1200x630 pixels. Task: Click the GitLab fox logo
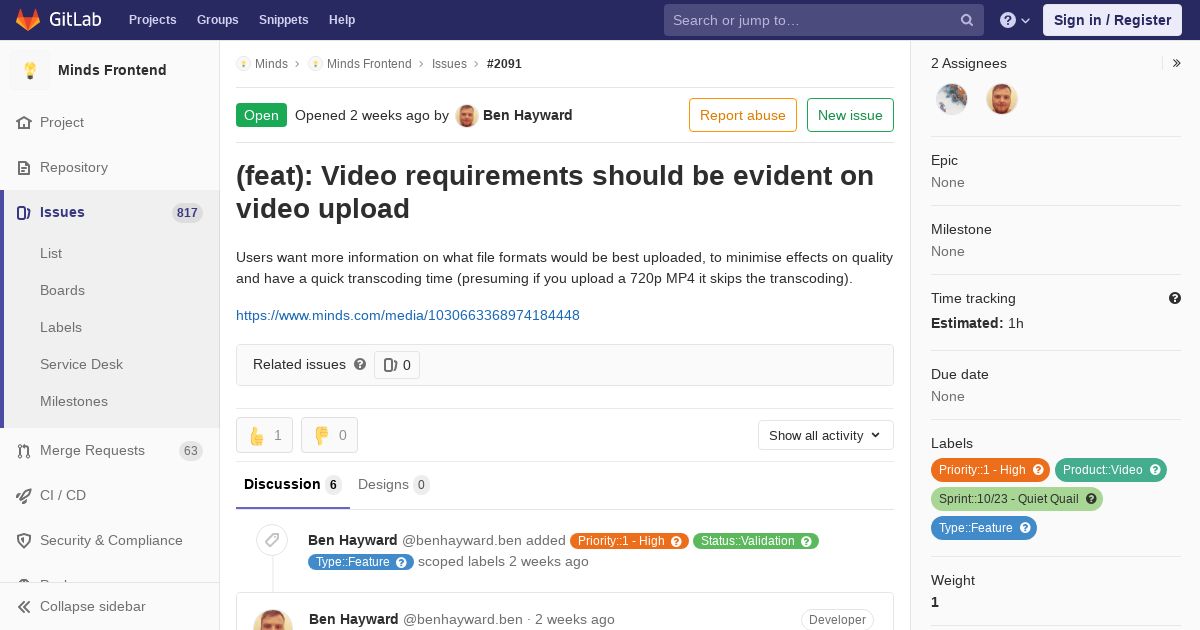pos(28,20)
